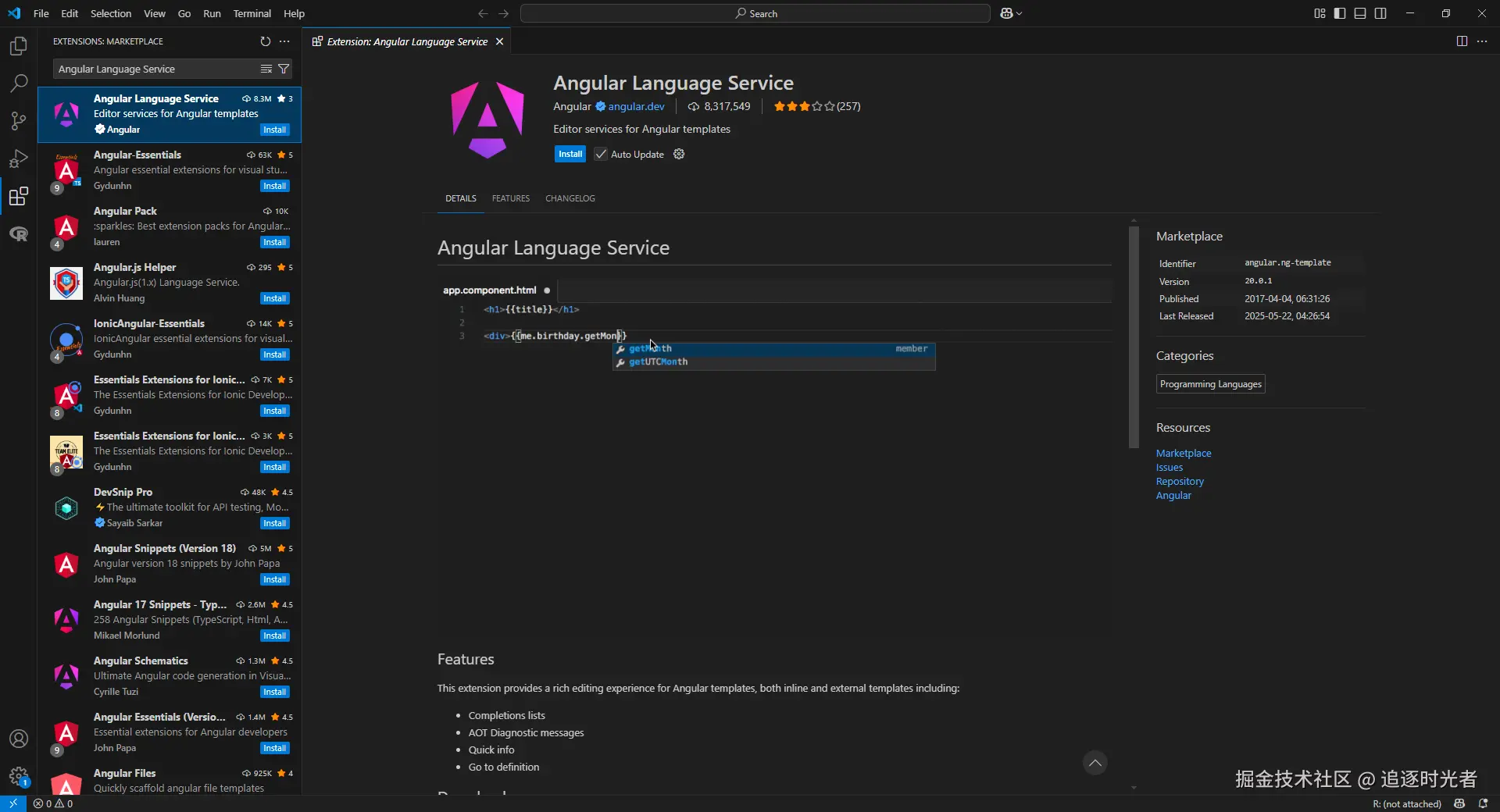
Task: Open the Issues resource link
Action: (x=1170, y=467)
